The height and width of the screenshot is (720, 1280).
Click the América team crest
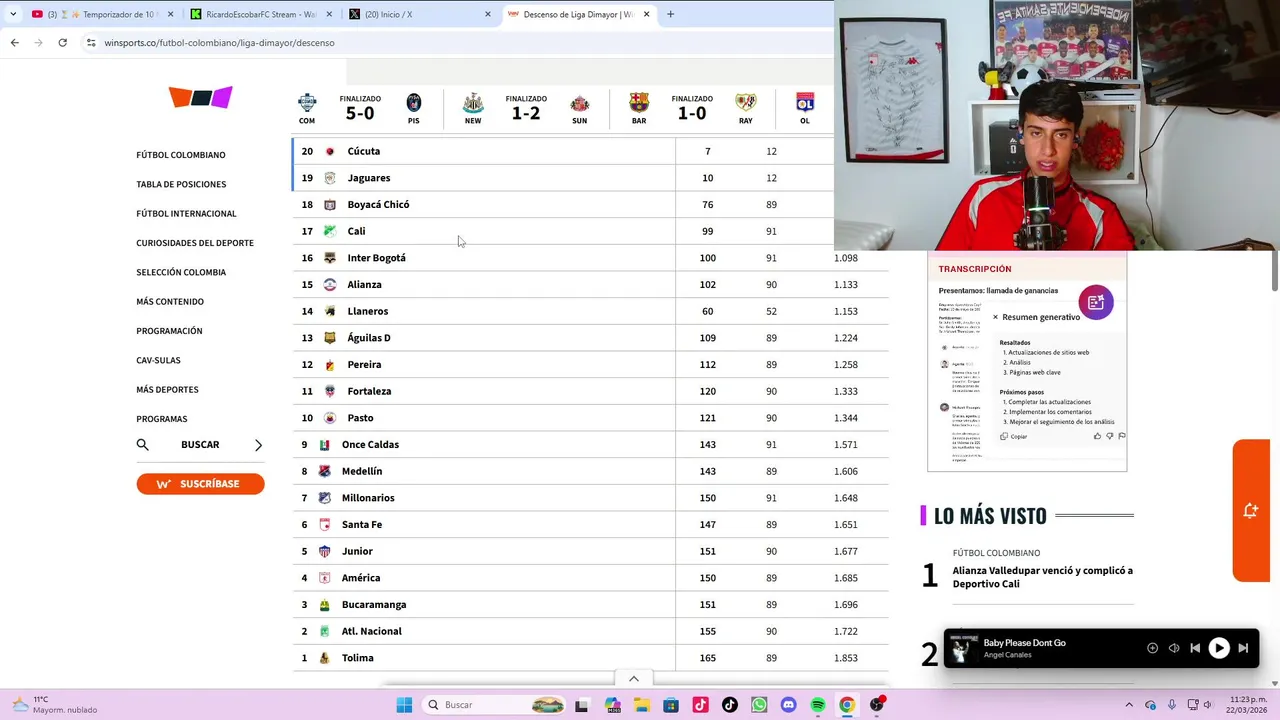point(324,578)
